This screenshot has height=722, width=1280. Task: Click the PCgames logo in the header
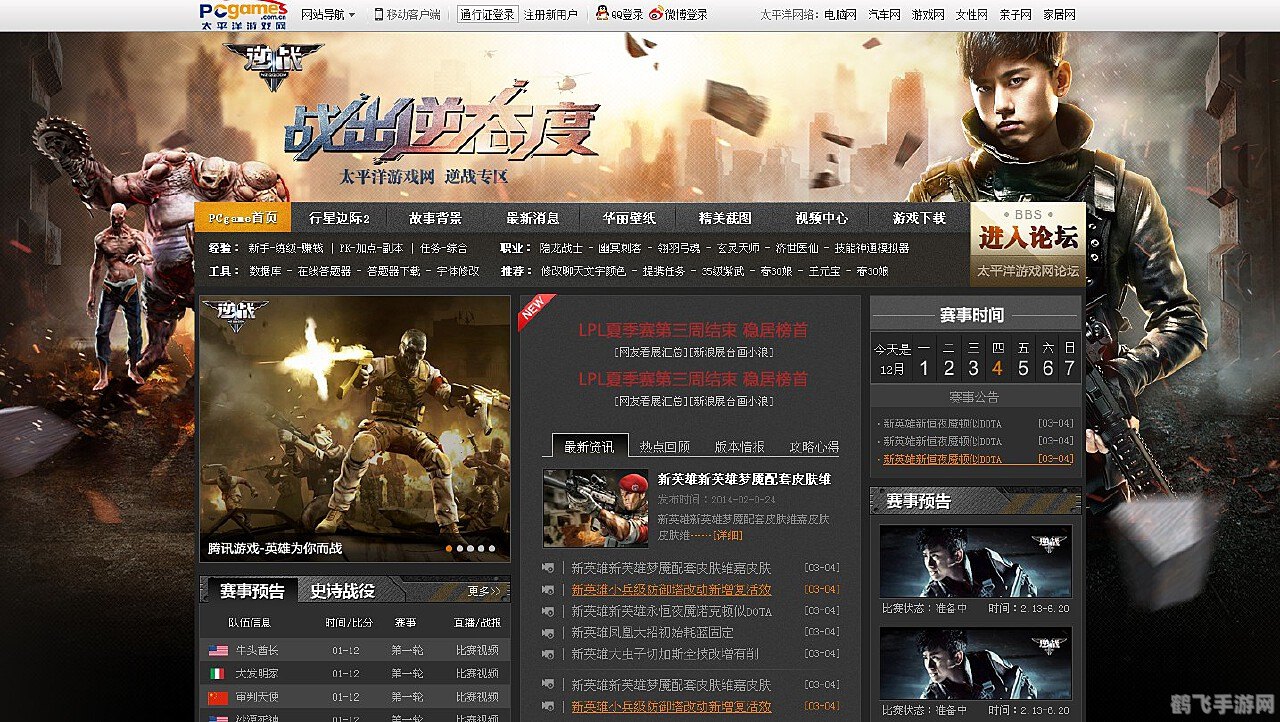243,14
